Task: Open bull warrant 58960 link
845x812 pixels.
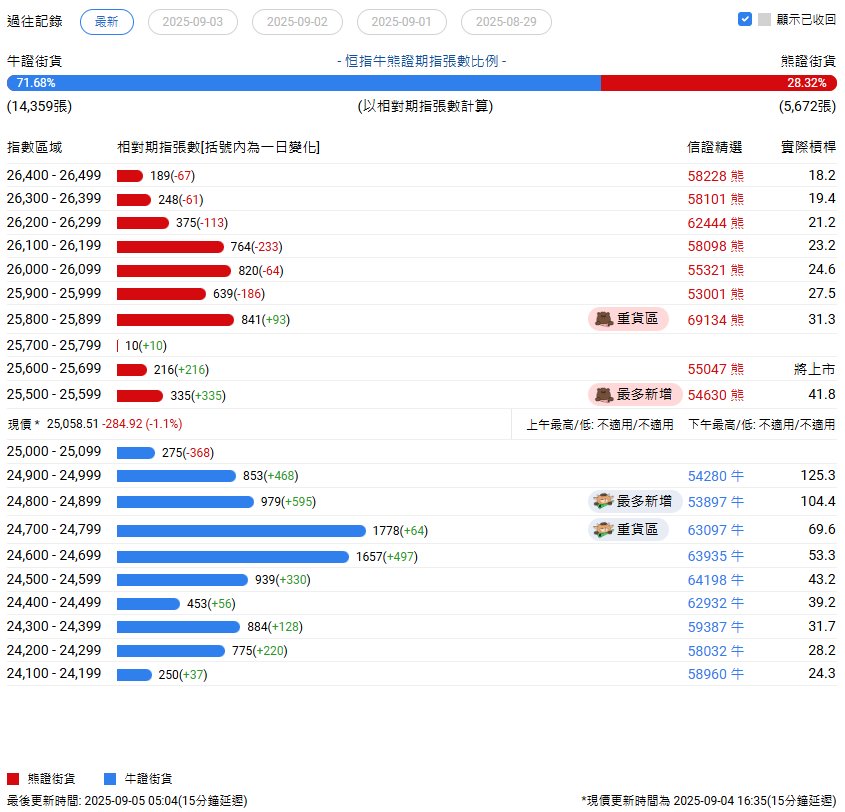Action: coord(716,674)
